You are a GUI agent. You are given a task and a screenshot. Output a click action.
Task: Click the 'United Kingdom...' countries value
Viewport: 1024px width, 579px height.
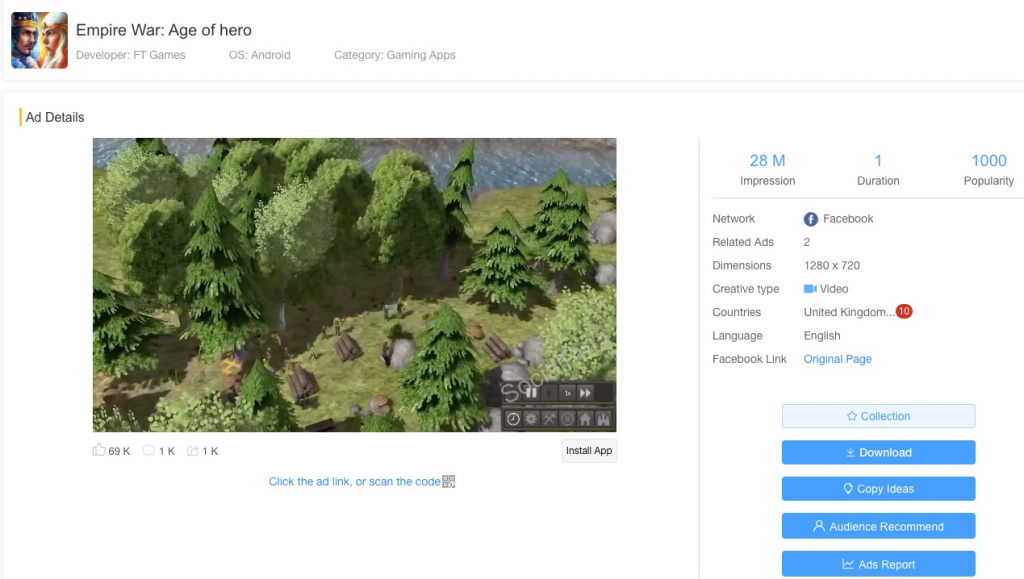pyautogui.click(x=849, y=312)
